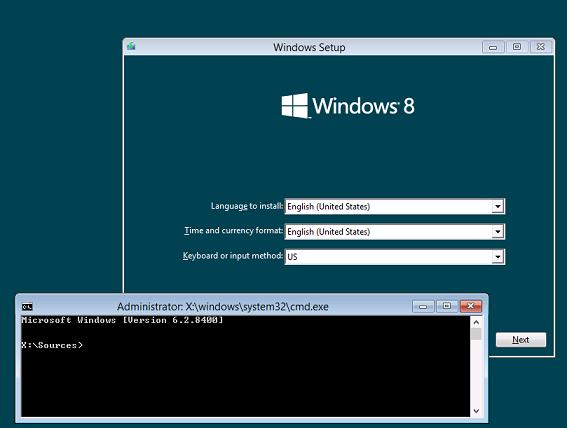
Task: Open the Time and currency format dropdown
Action: coord(498,231)
